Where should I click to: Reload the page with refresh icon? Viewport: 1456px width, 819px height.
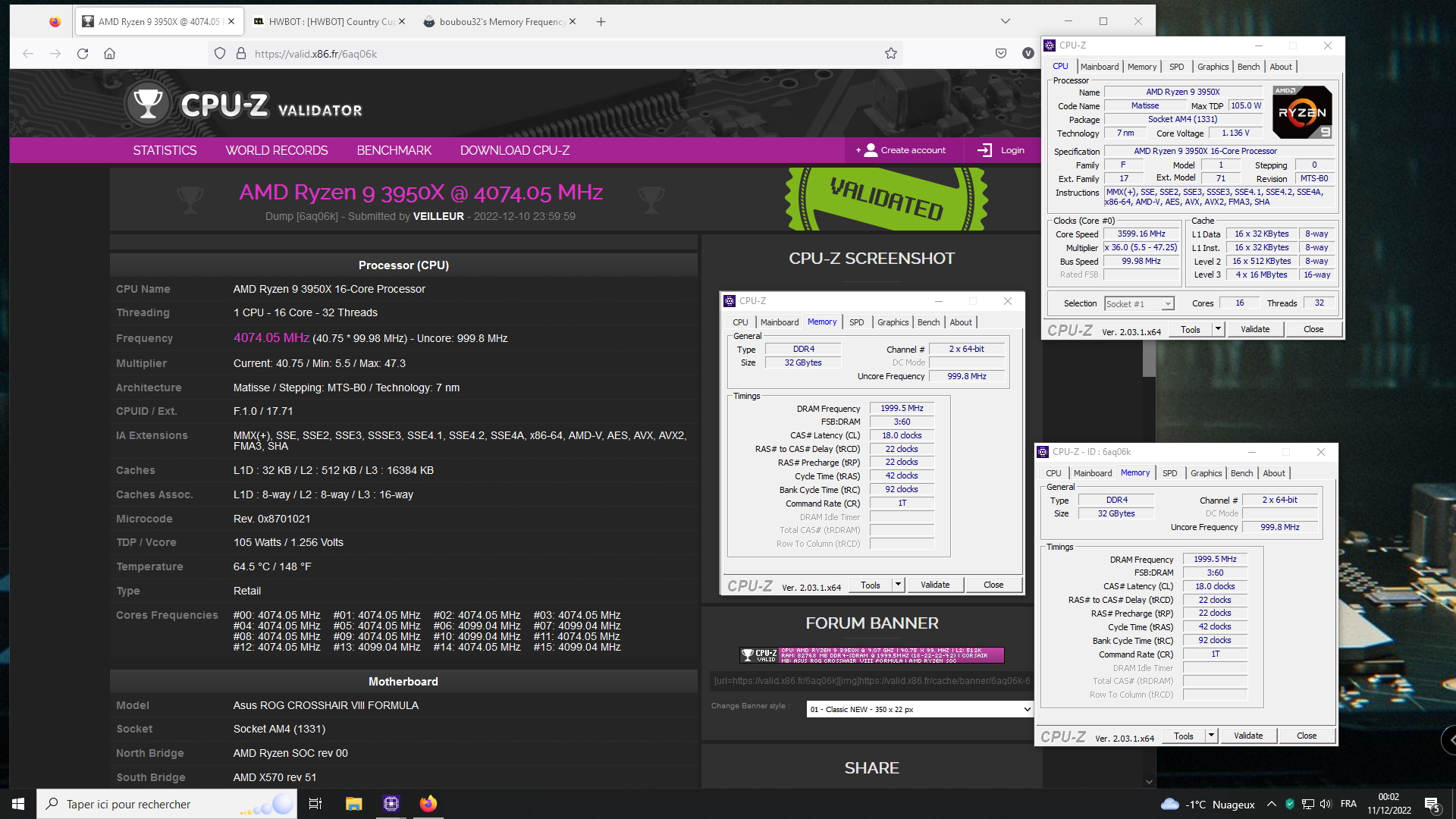tap(83, 53)
